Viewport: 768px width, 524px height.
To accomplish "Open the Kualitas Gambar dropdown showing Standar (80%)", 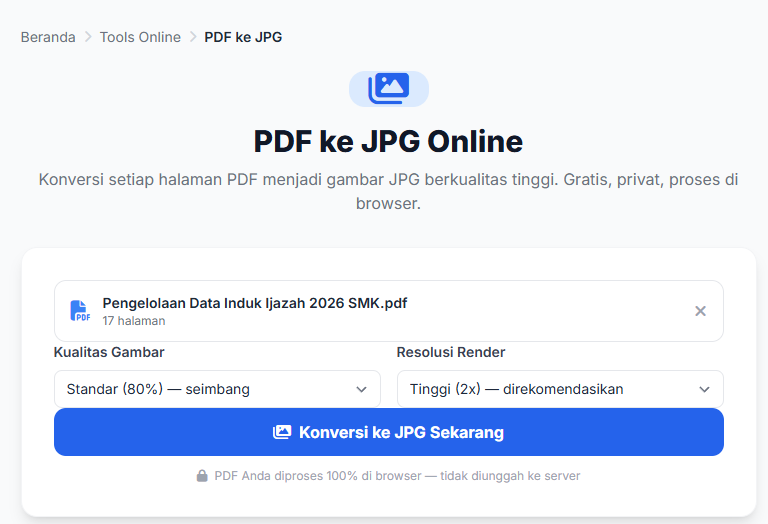I will pos(217,389).
